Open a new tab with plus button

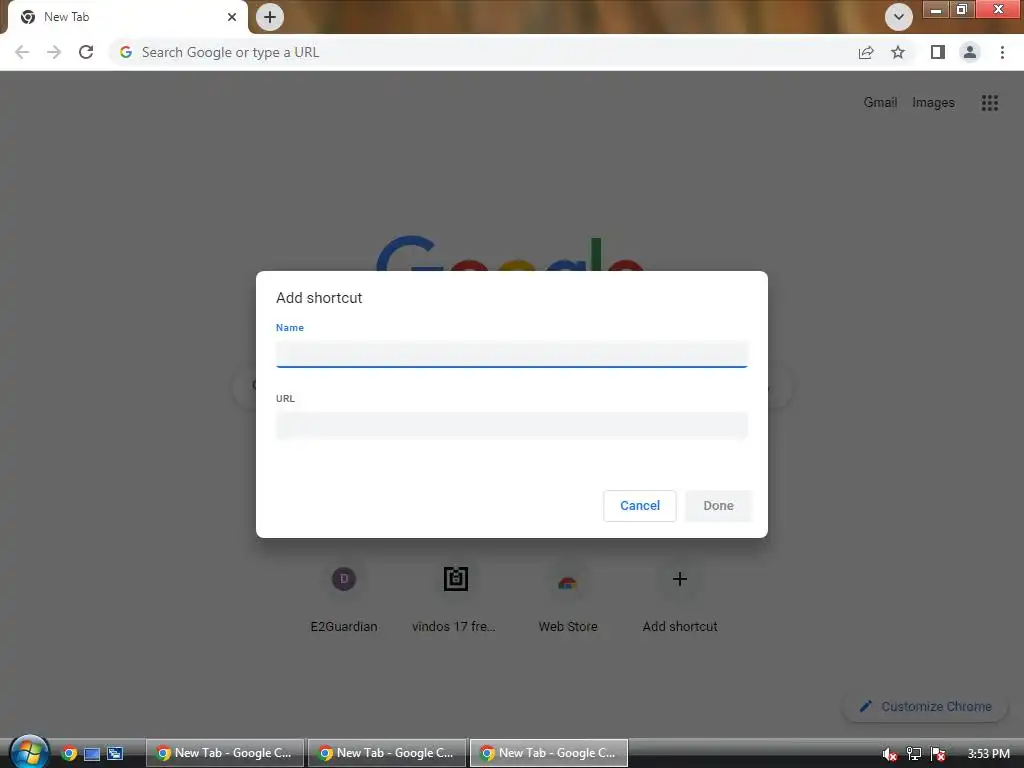tap(270, 17)
